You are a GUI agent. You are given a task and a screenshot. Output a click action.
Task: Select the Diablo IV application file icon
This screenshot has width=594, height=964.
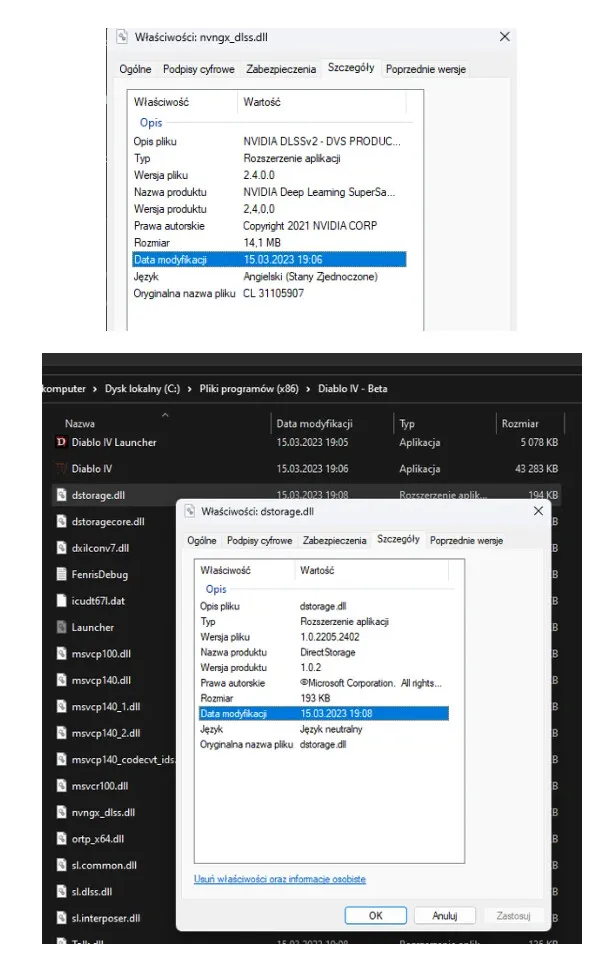(61, 468)
